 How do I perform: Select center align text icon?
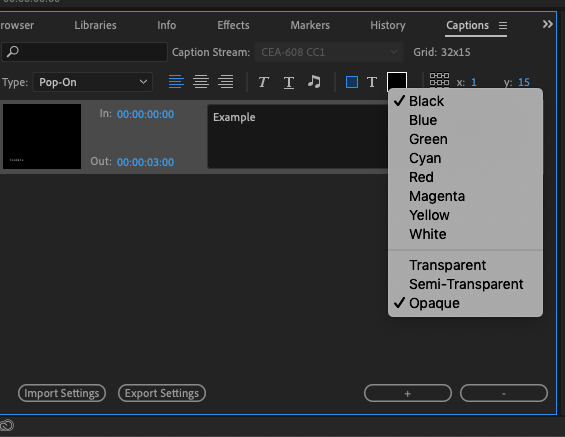coord(201,82)
